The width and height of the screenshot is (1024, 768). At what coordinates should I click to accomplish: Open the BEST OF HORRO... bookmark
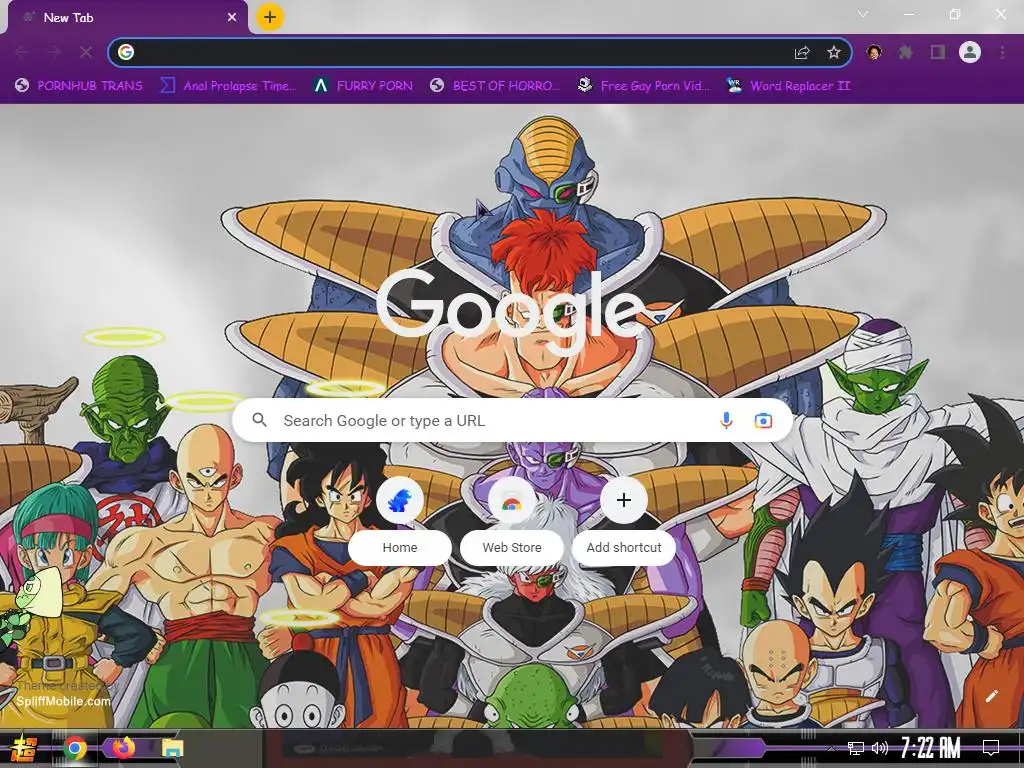495,86
